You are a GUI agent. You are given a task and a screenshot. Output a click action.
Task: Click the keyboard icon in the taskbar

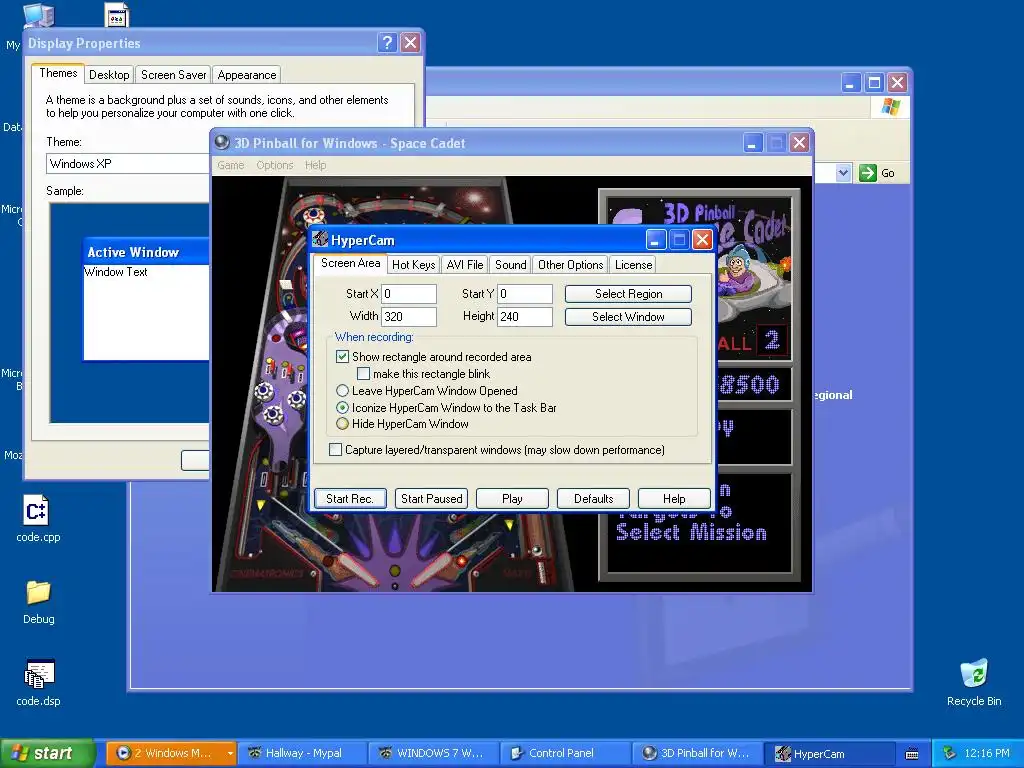pos(912,754)
